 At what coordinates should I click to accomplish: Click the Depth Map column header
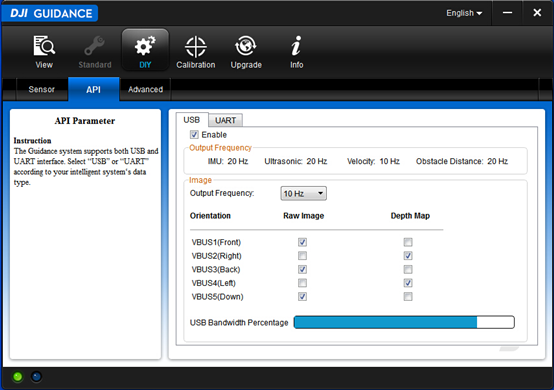pyautogui.click(x=410, y=216)
